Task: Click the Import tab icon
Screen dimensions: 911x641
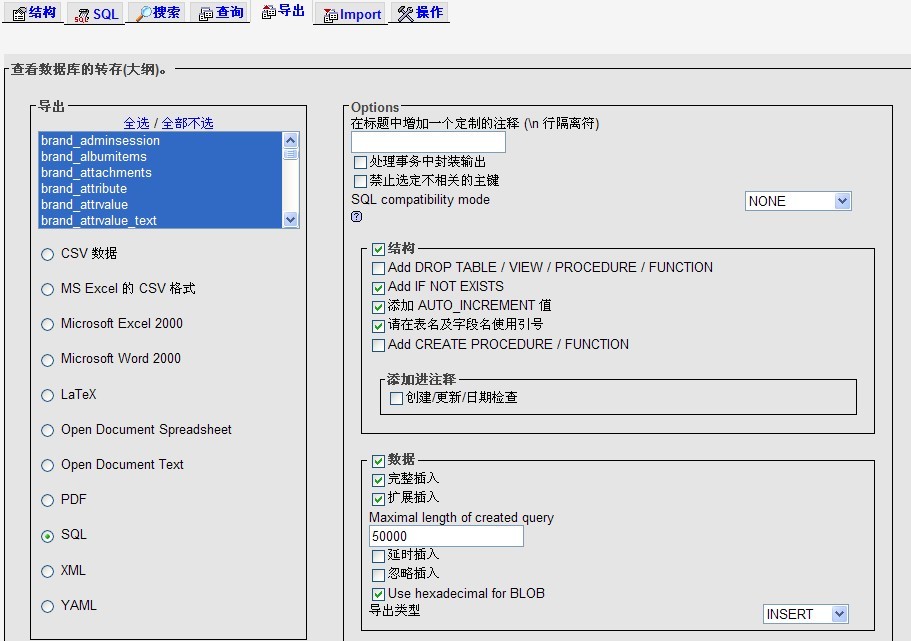Action: coord(331,15)
